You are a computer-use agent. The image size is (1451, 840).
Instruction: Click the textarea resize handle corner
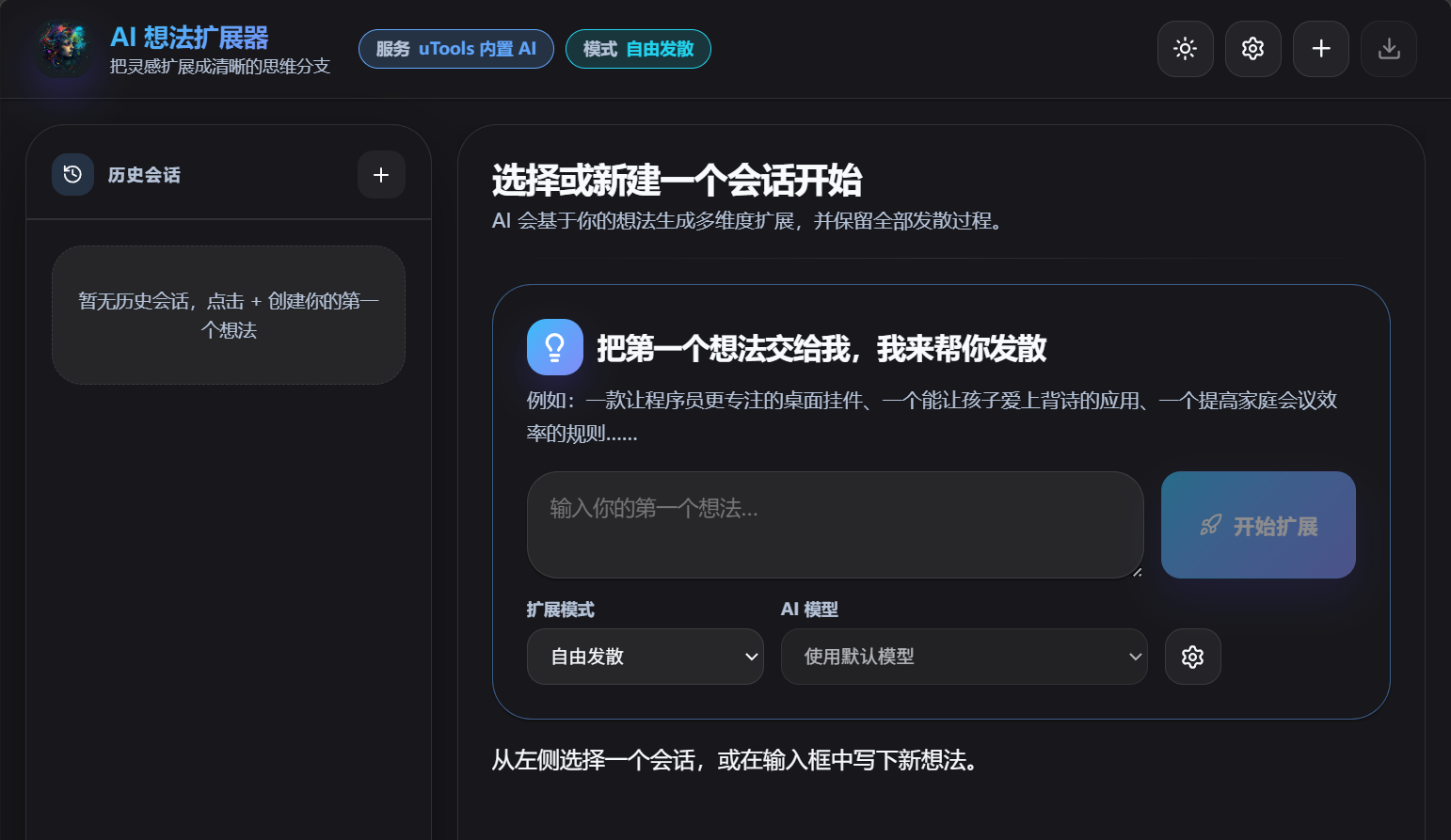1137,572
